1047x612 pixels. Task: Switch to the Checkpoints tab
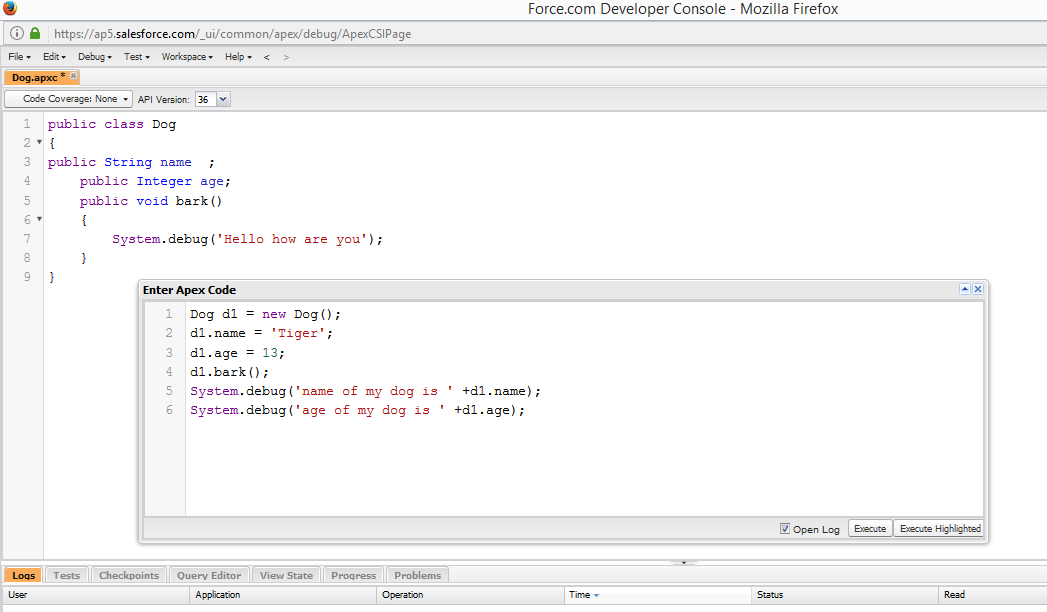(x=129, y=575)
